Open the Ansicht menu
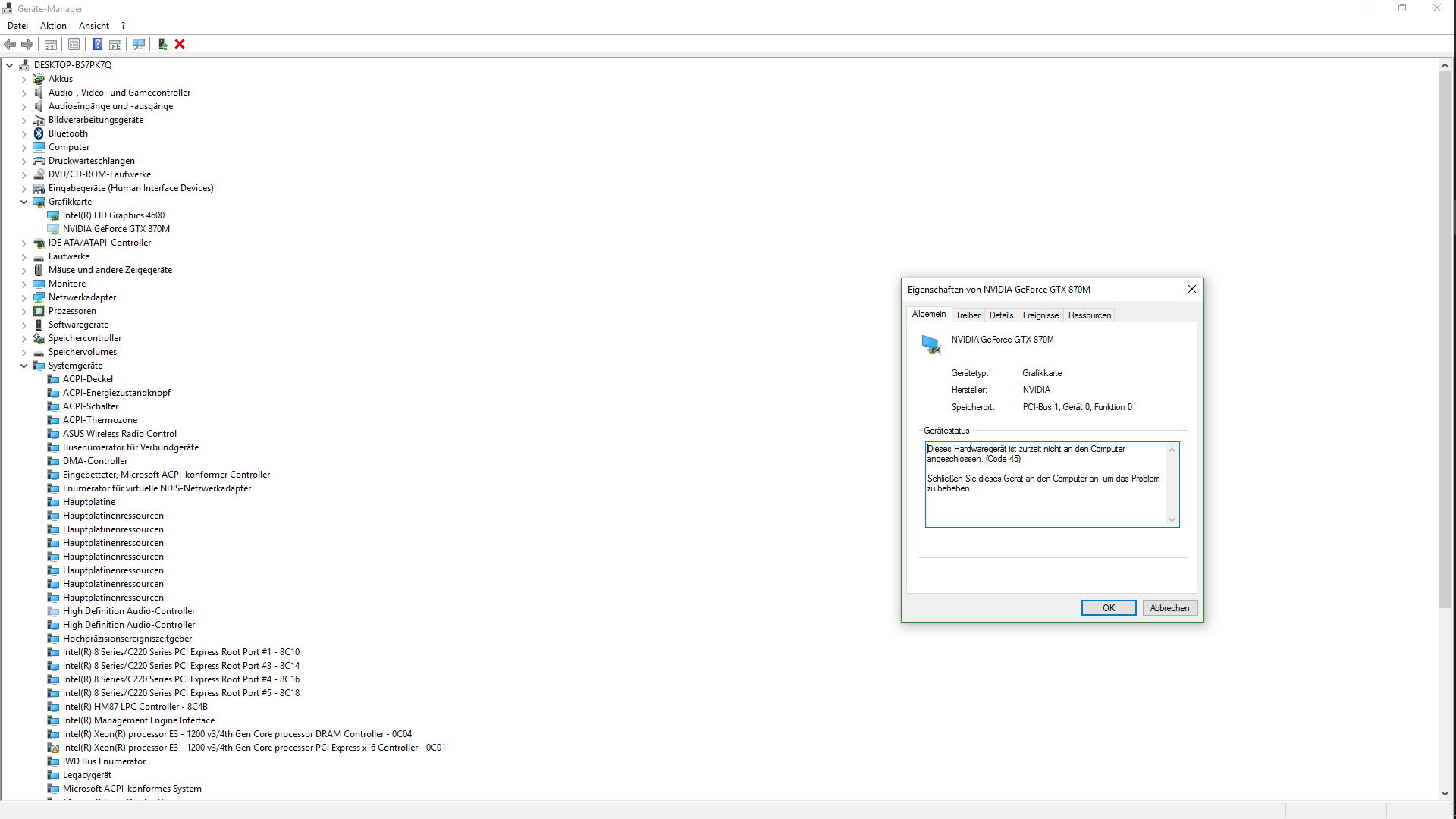1456x819 pixels. (94, 25)
